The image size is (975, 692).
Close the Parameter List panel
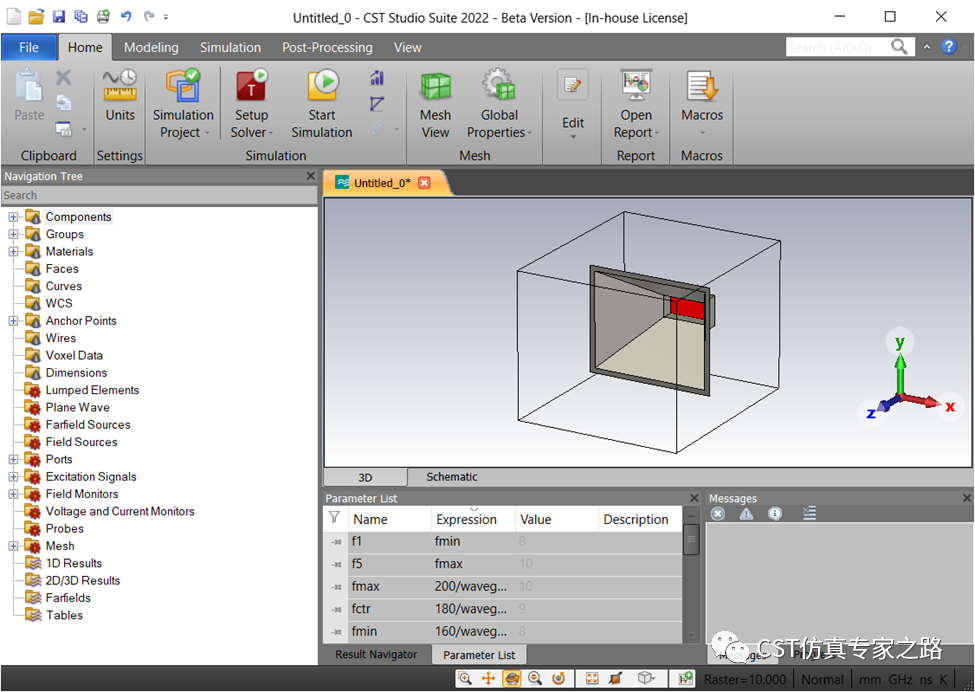coord(695,498)
